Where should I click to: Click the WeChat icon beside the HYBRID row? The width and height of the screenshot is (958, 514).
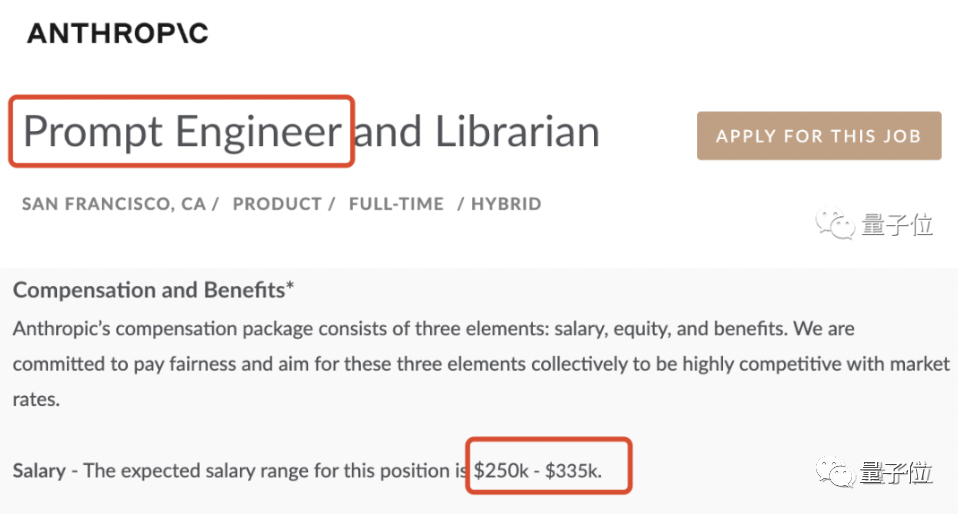[x=835, y=224]
